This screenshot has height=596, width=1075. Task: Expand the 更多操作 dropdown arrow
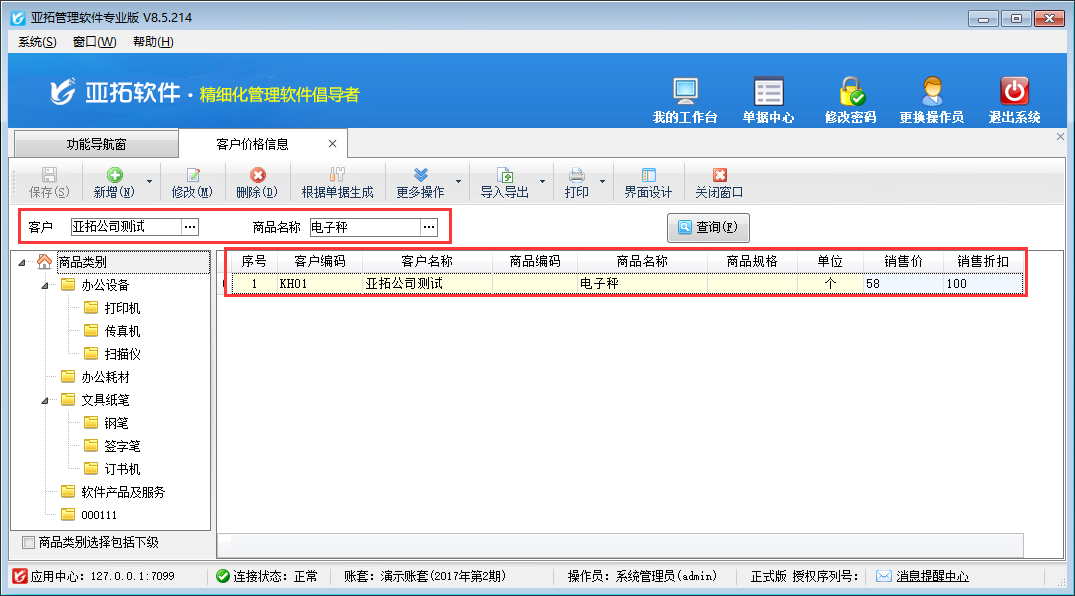tap(459, 183)
